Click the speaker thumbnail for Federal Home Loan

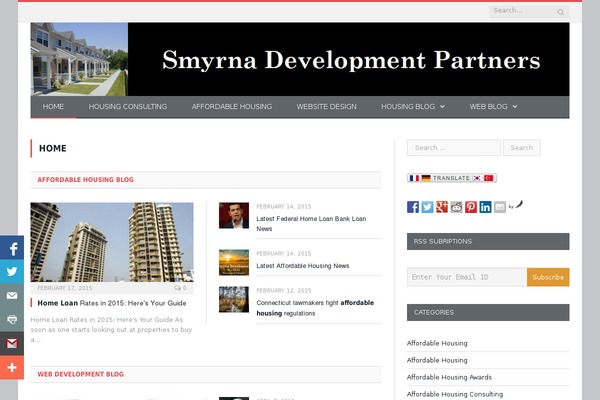click(234, 216)
